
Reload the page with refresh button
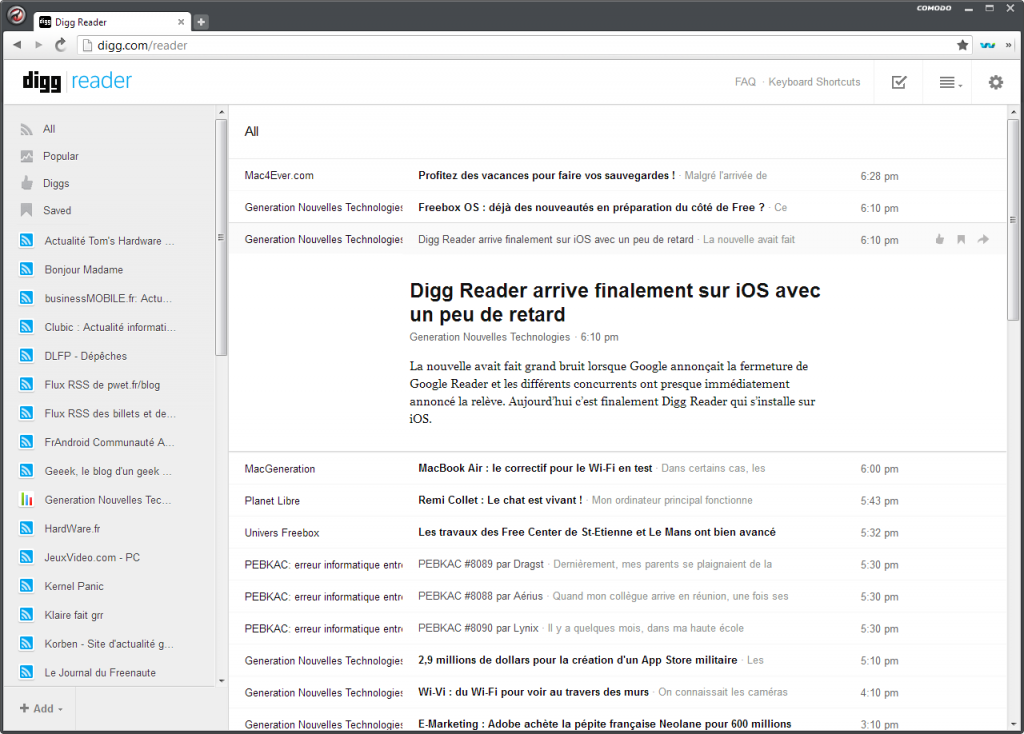coord(61,45)
